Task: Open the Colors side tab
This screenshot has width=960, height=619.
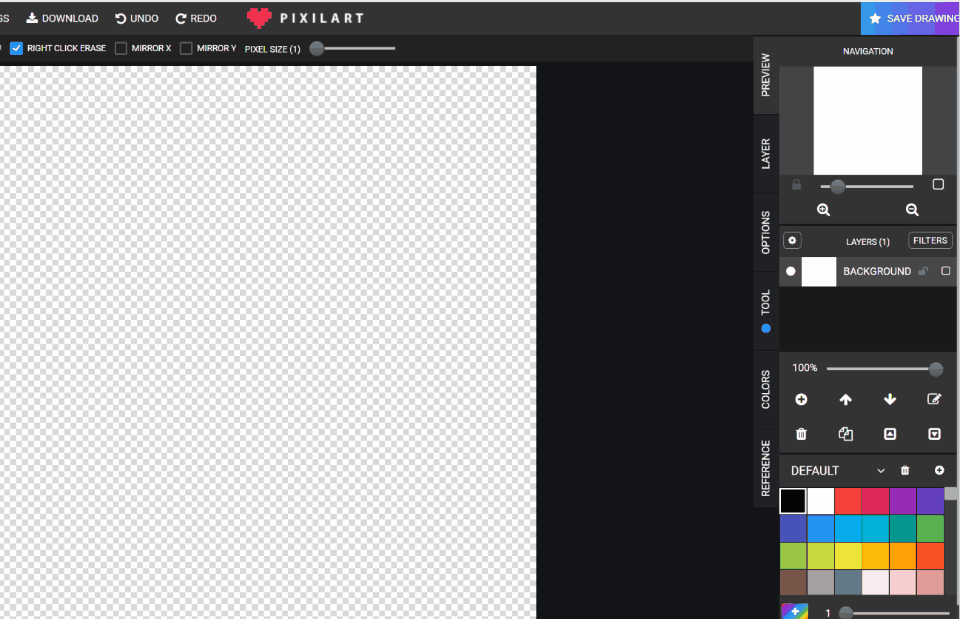Action: [x=765, y=389]
